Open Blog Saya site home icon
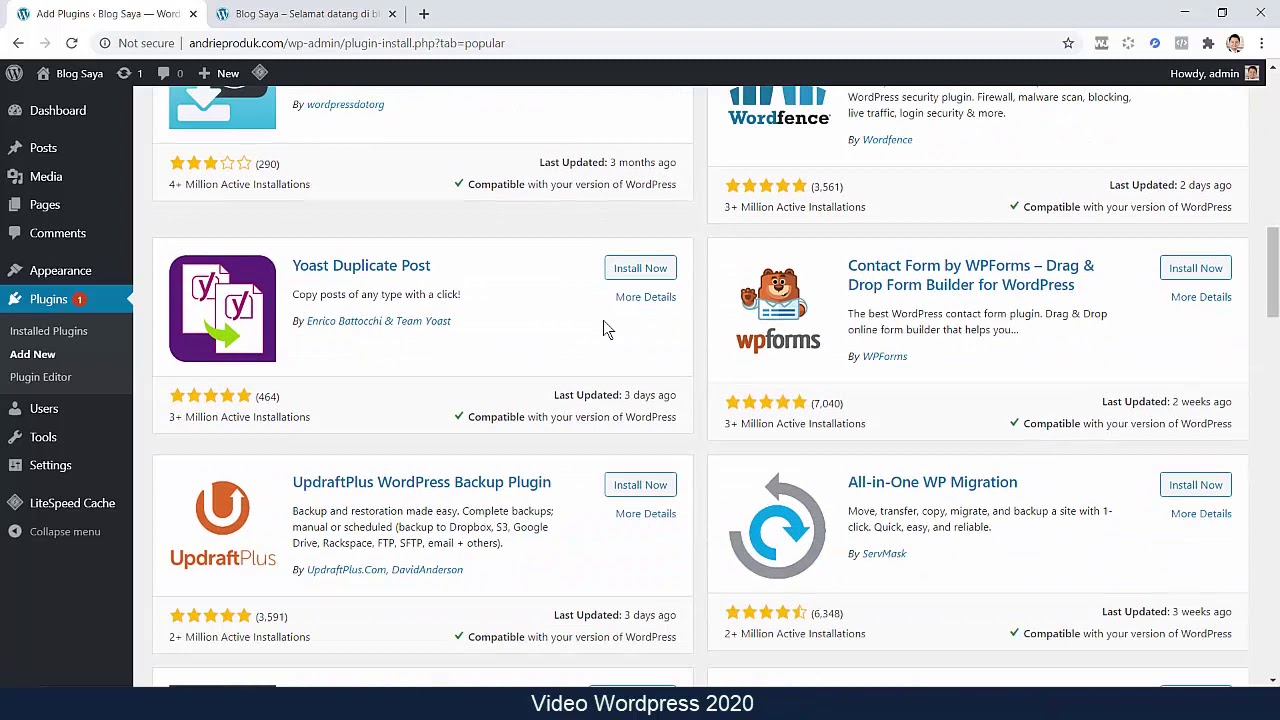 point(43,73)
